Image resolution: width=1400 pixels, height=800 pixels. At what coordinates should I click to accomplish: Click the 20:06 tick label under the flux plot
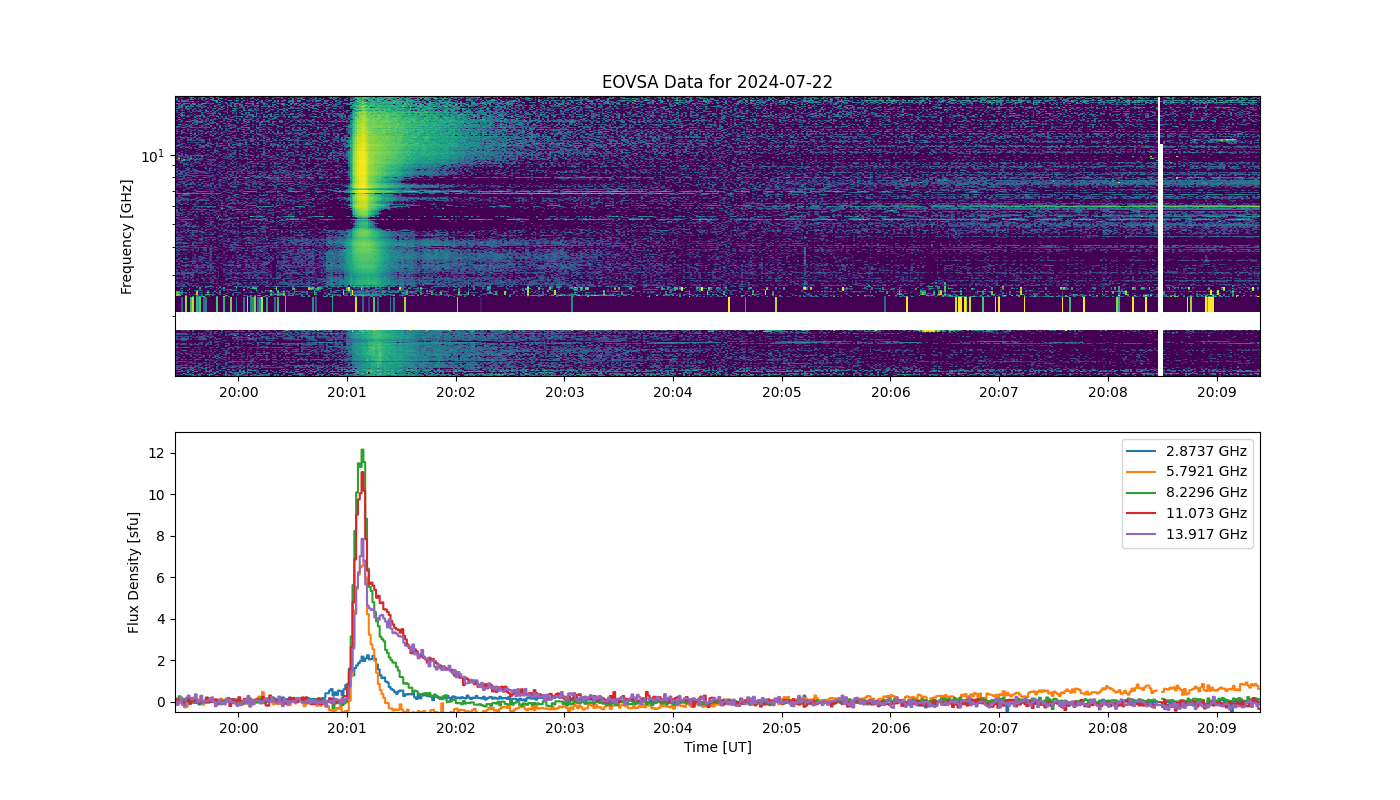tap(890, 729)
